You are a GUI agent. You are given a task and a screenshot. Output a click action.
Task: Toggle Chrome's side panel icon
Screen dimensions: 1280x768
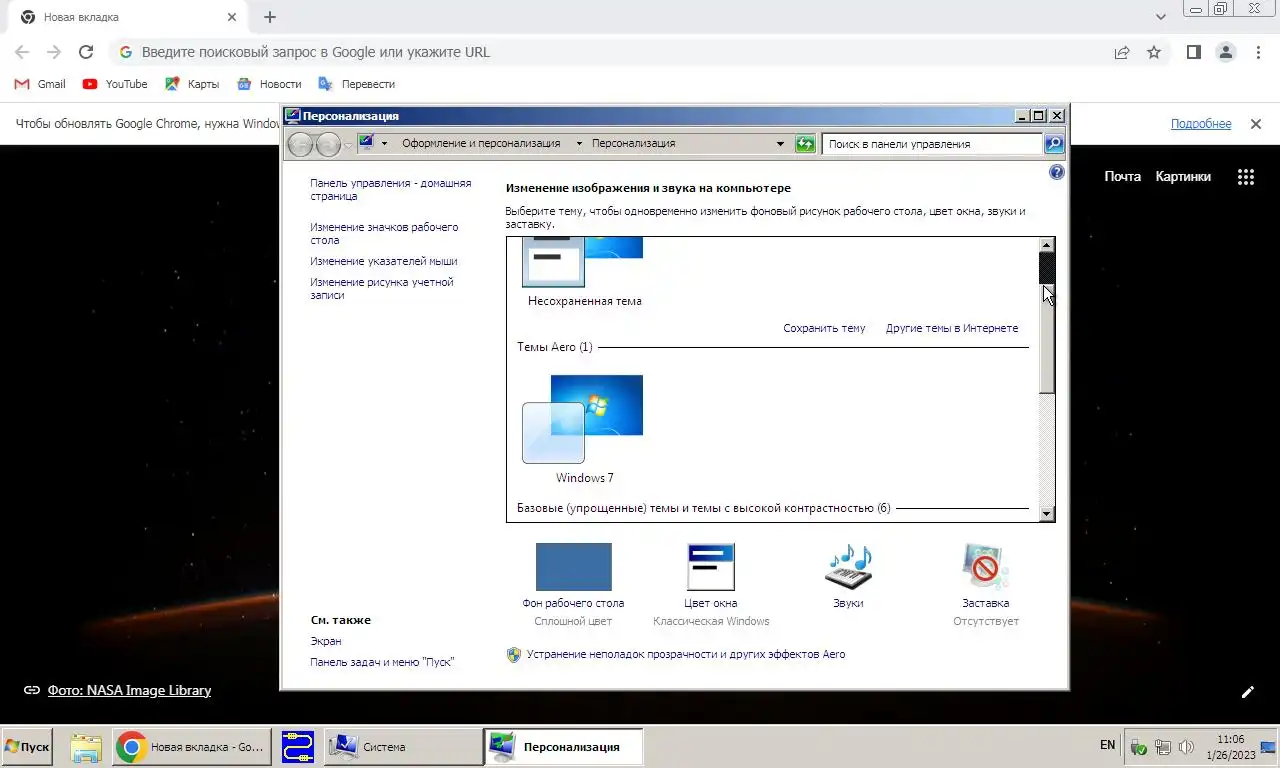point(1194,52)
